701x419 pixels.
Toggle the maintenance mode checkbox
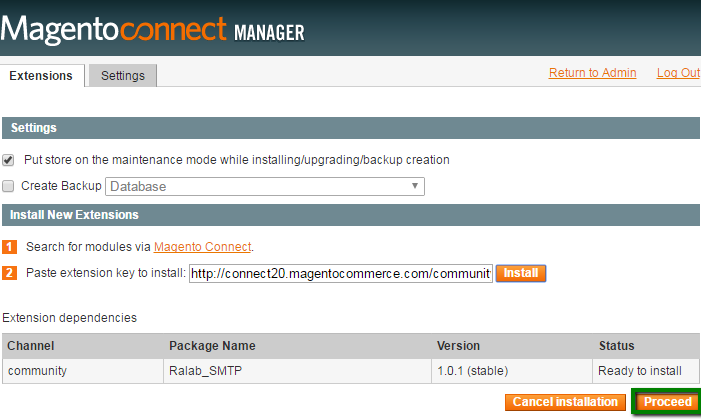click(9, 160)
